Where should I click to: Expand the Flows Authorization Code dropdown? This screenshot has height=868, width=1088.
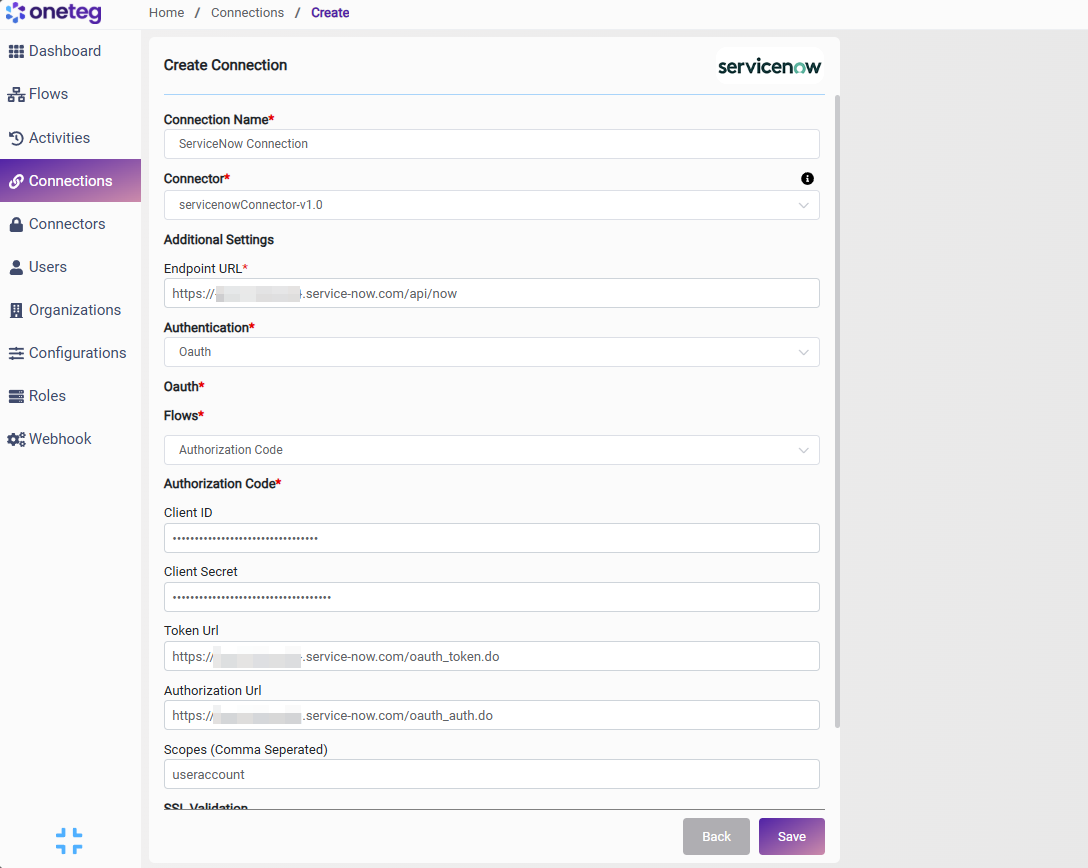[x=491, y=450]
